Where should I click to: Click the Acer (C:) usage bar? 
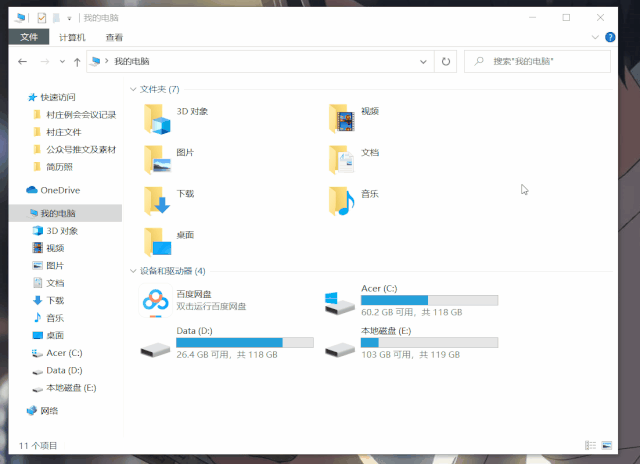[x=429, y=300]
